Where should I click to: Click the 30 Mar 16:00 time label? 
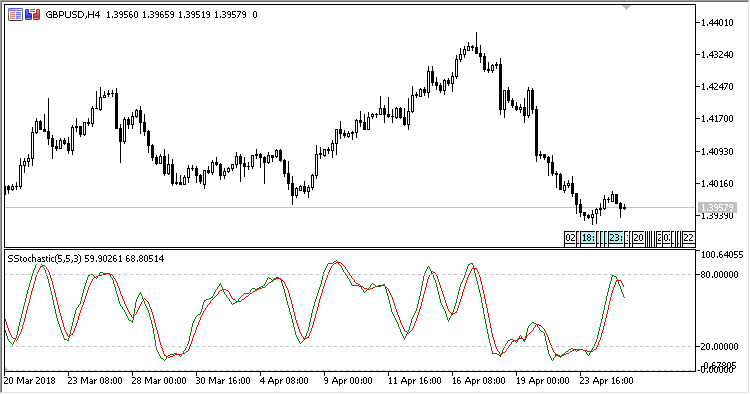[x=223, y=381]
